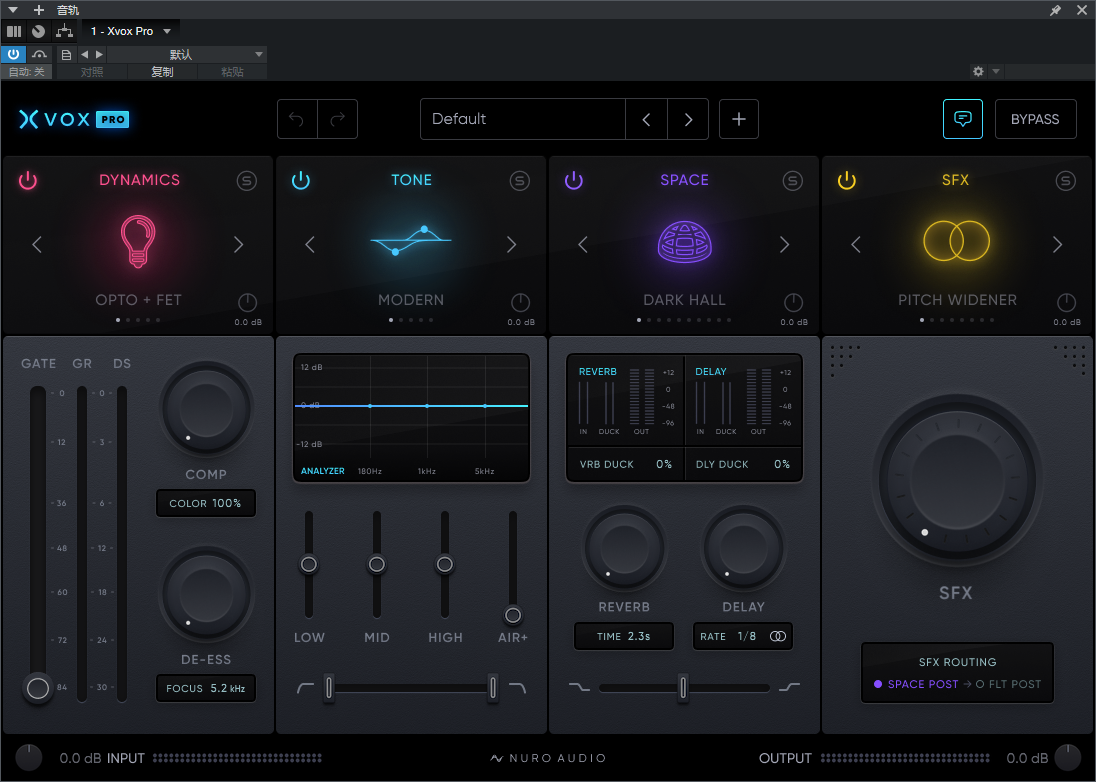1096x782 pixels.
Task: Click the AIR+ slider handle
Action: (513, 615)
